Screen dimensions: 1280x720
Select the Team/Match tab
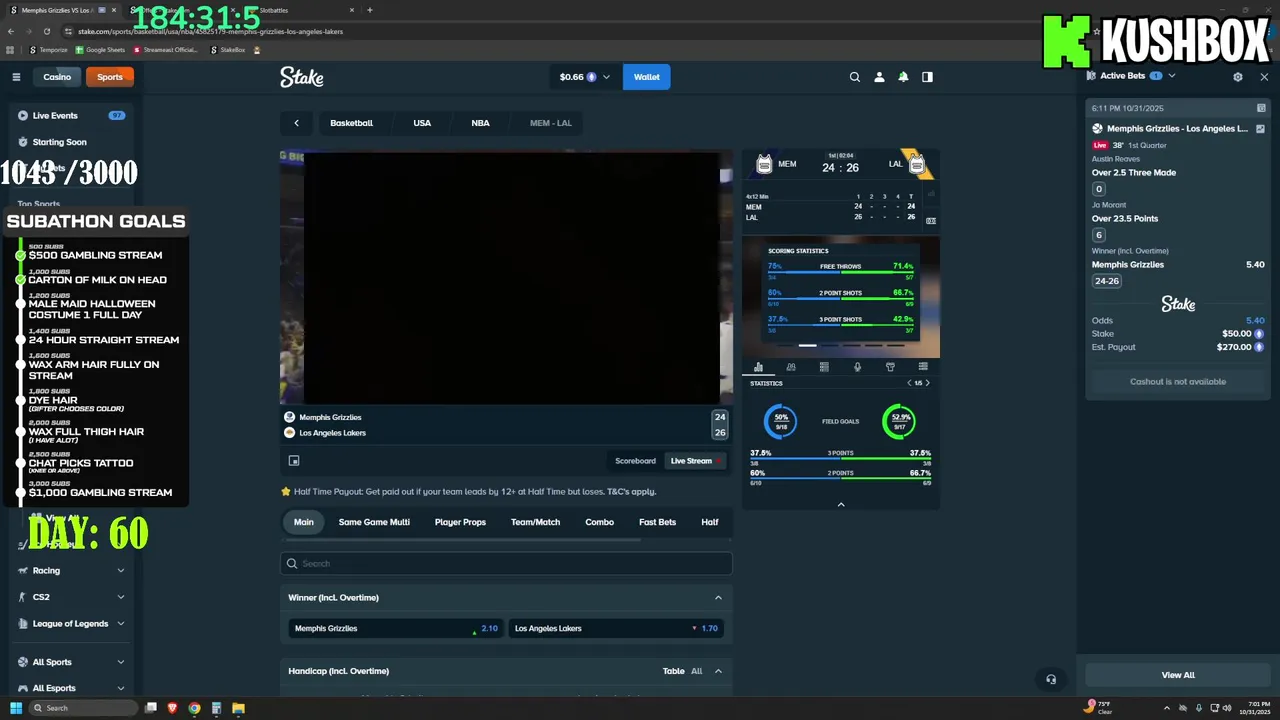[x=535, y=522]
